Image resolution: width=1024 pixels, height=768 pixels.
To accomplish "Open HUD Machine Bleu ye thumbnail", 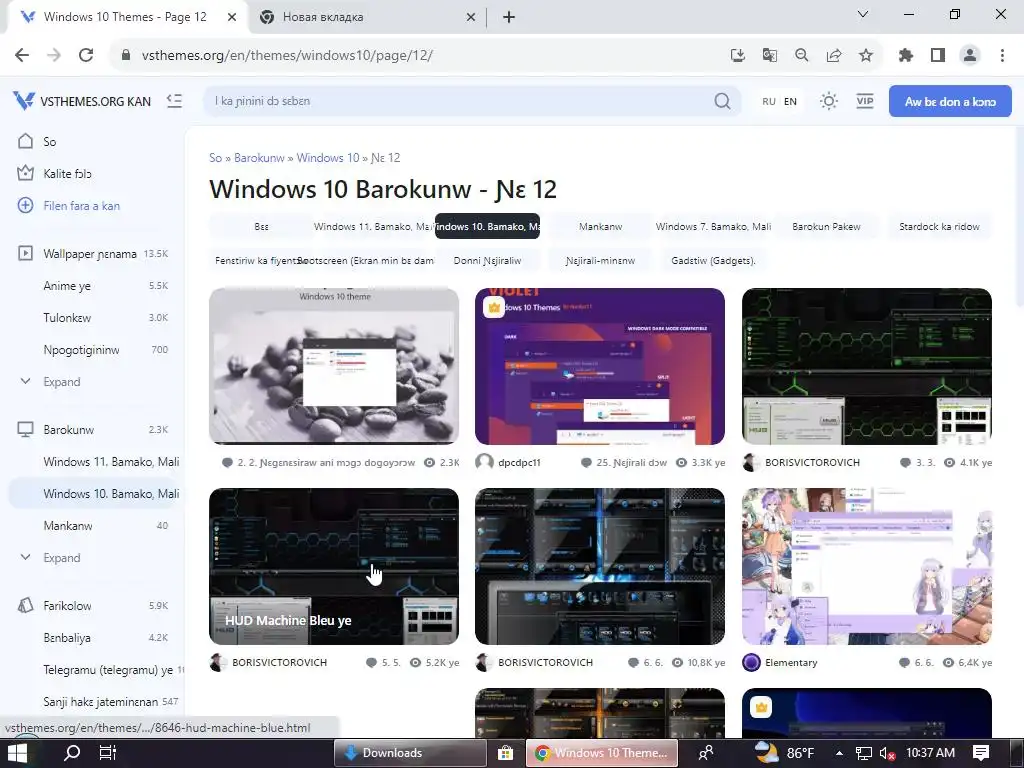I will click(334, 566).
